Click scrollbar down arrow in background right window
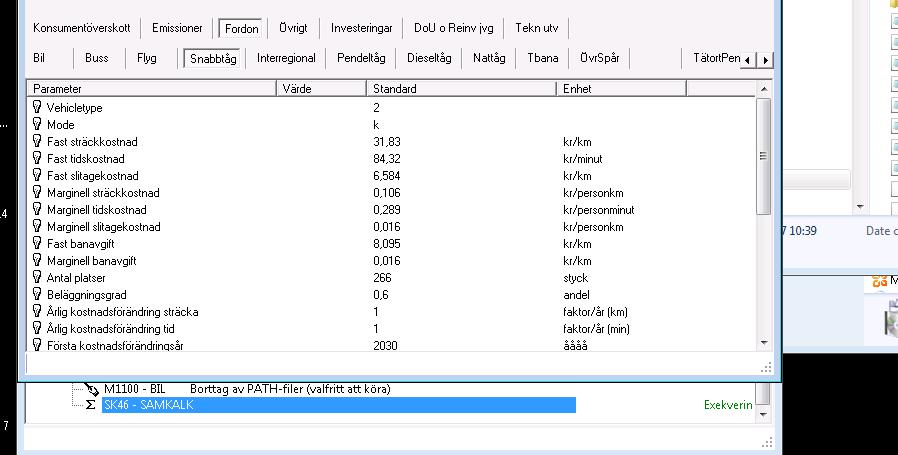This screenshot has width=898, height=455. (x=860, y=206)
